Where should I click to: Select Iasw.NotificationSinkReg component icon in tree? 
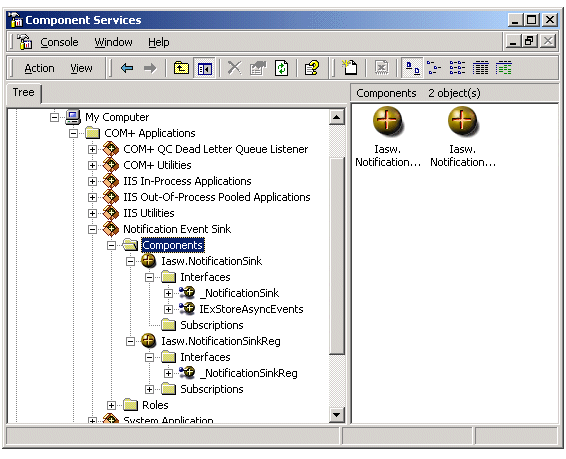click(148, 341)
